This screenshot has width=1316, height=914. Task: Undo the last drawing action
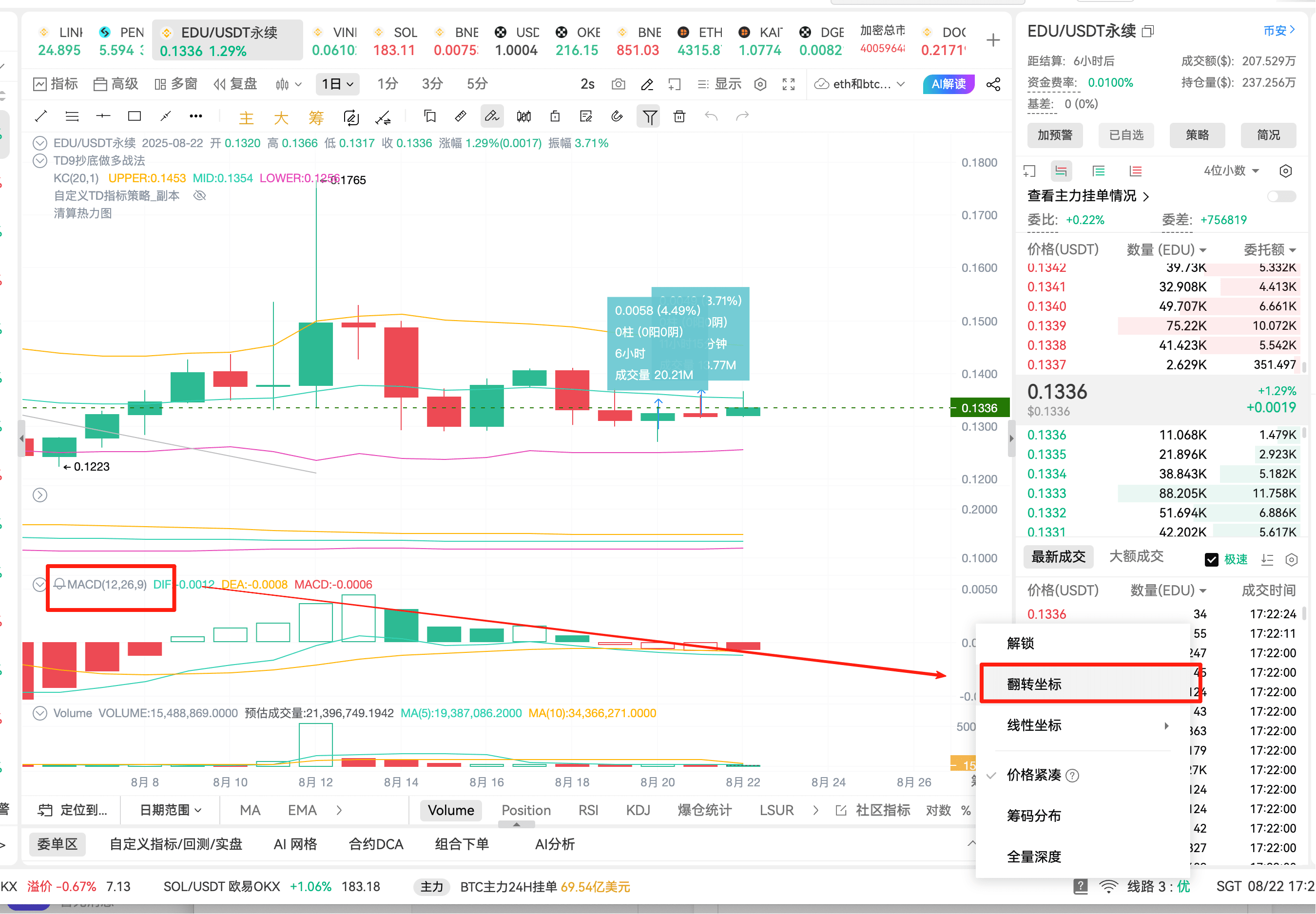[x=711, y=116]
